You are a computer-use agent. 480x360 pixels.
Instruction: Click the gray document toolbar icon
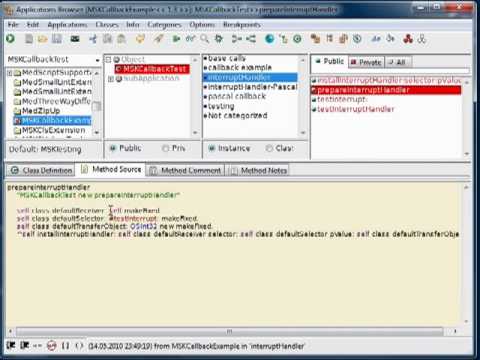coord(29,39)
